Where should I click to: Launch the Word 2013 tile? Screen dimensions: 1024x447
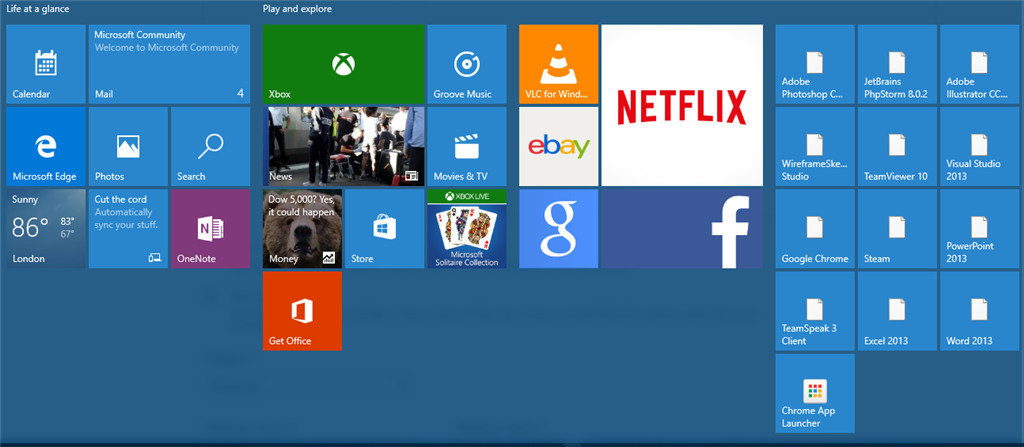coord(980,311)
